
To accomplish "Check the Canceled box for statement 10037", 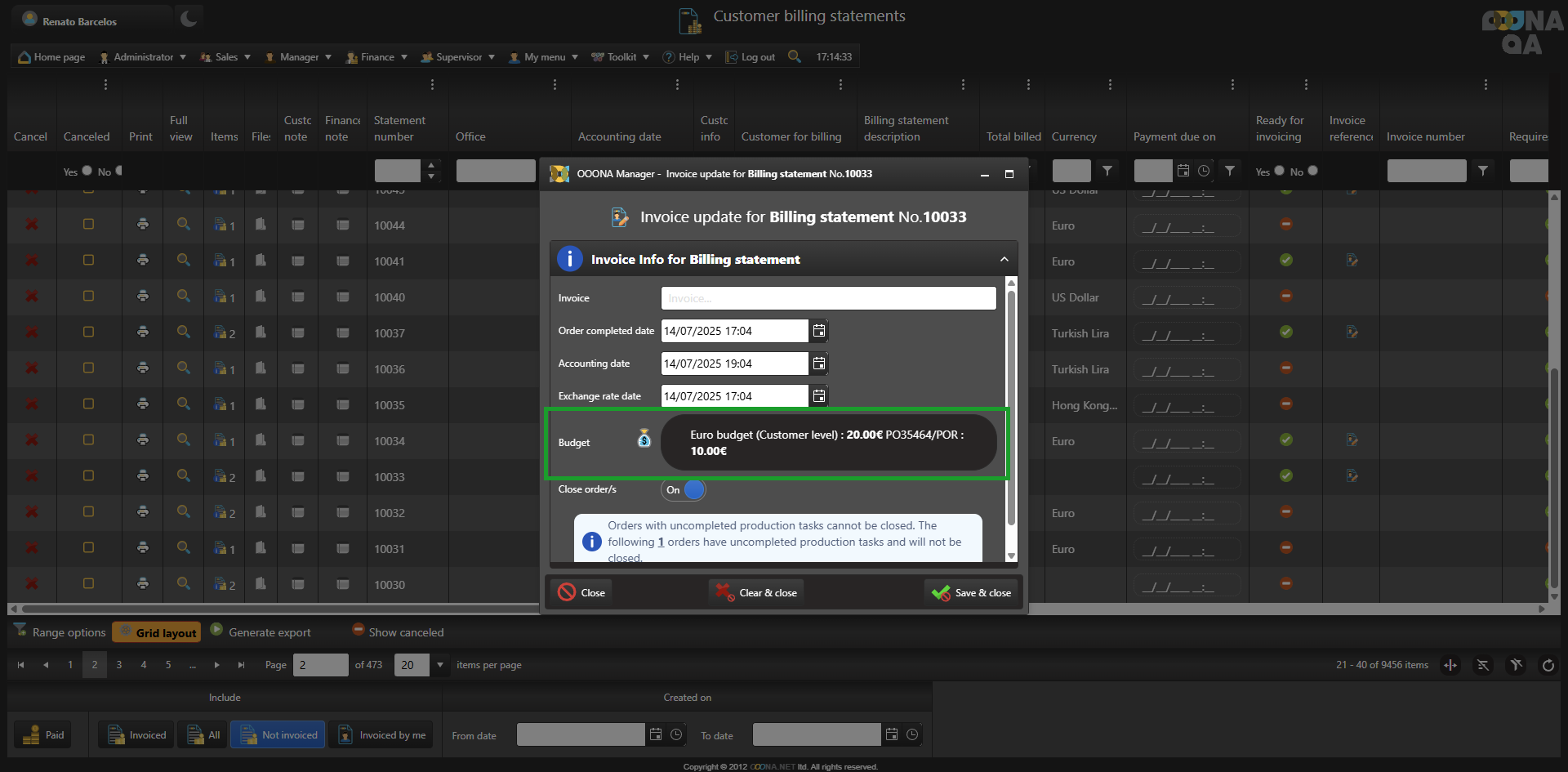I will (x=88, y=332).
